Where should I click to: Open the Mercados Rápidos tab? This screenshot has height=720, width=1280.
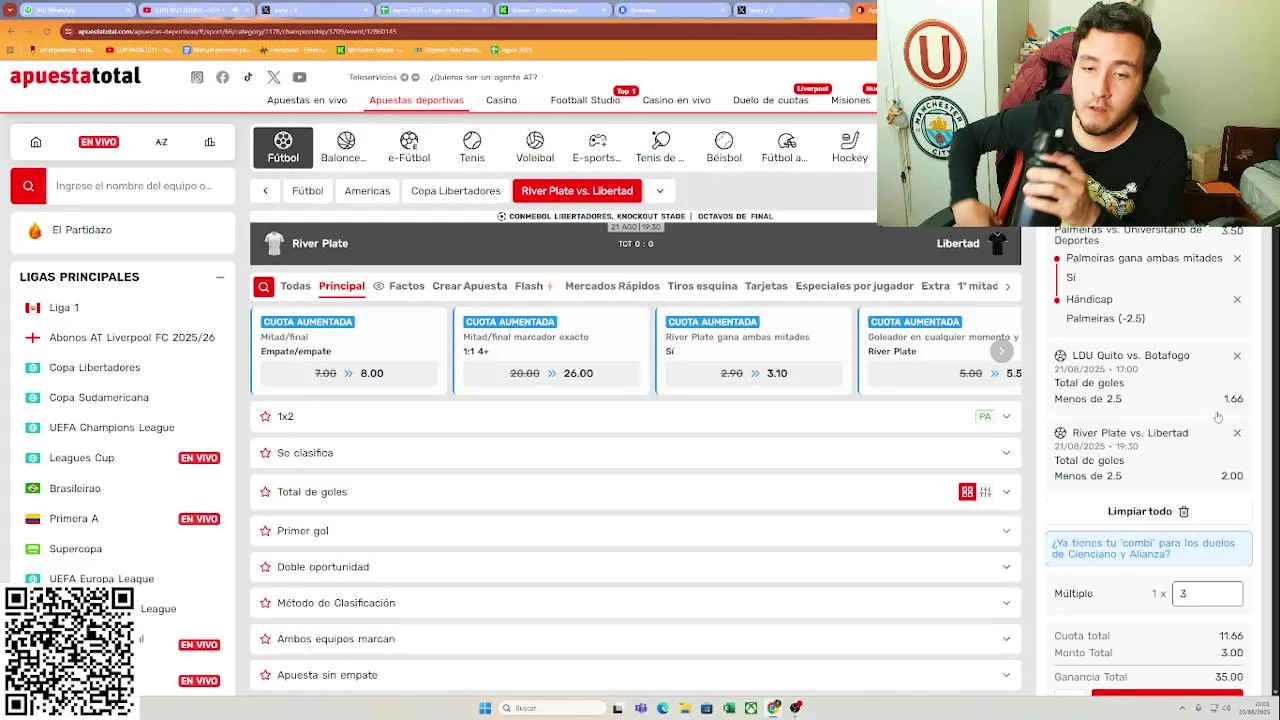pyautogui.click(x=612, y=286)
